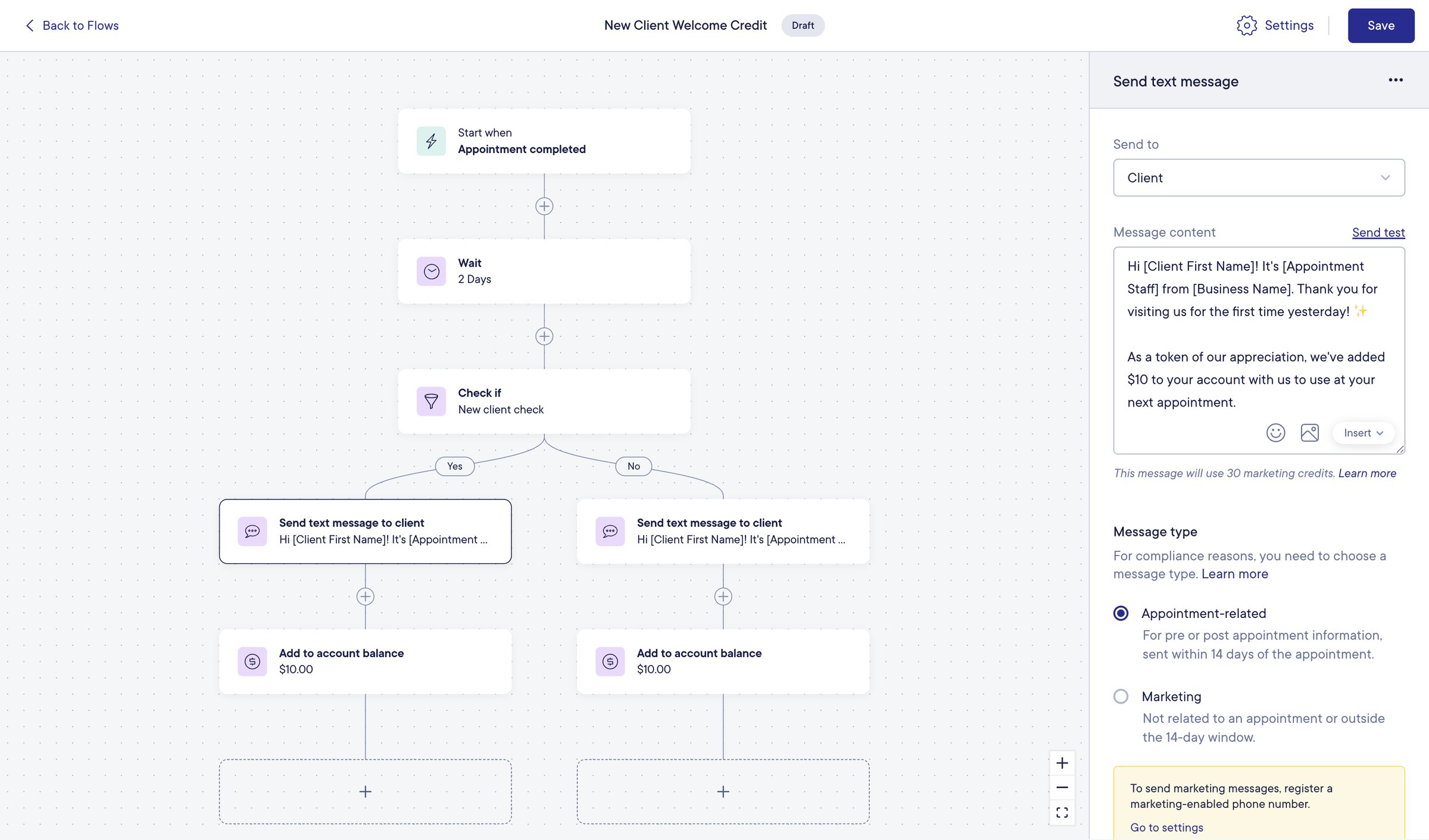1429x840 pixels.
Task: Select the Appointment-related message type
Action: [1121, 613]
